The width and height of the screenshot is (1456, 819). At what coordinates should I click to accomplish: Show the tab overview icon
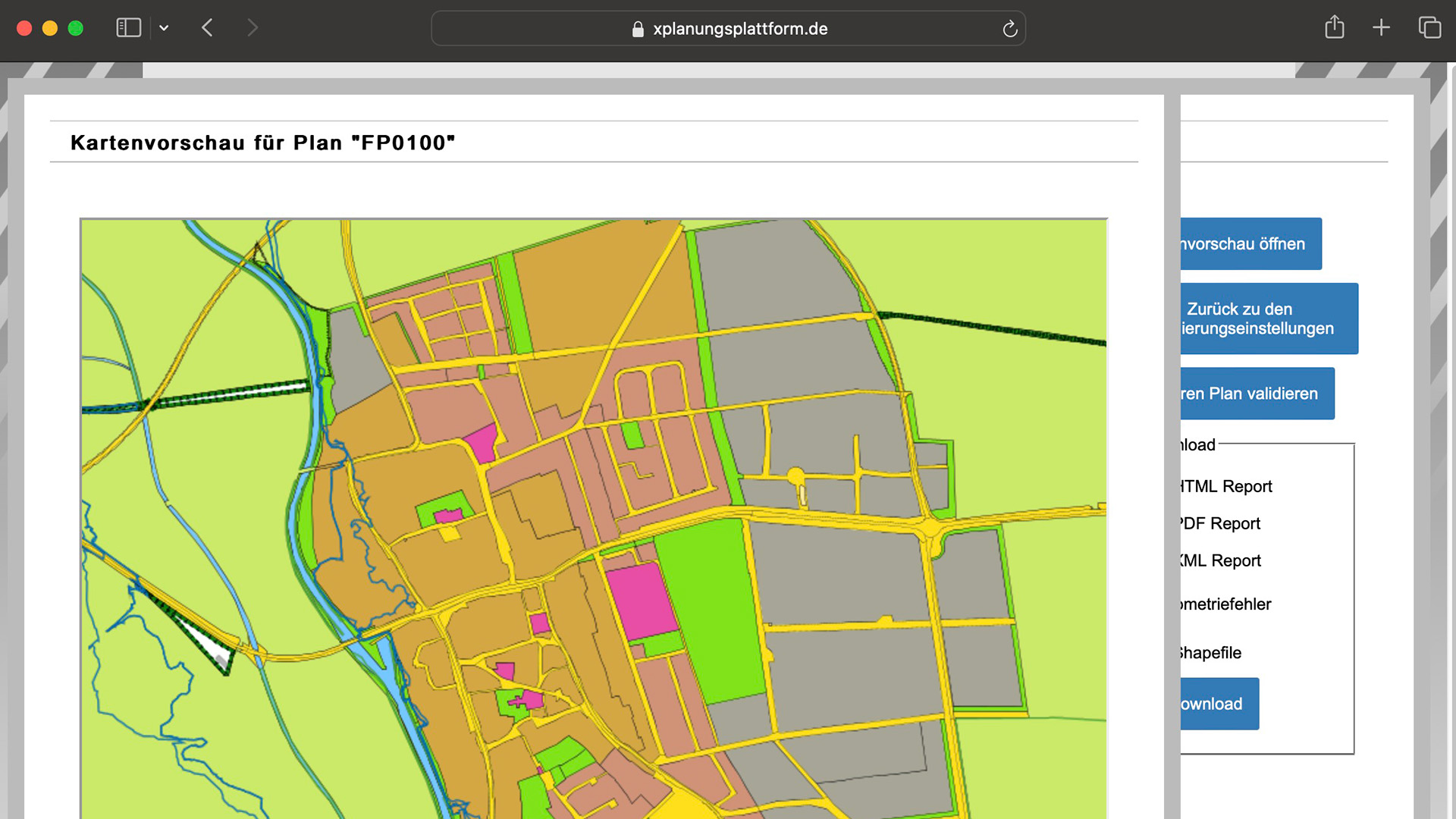click(x=1429, y=28)
